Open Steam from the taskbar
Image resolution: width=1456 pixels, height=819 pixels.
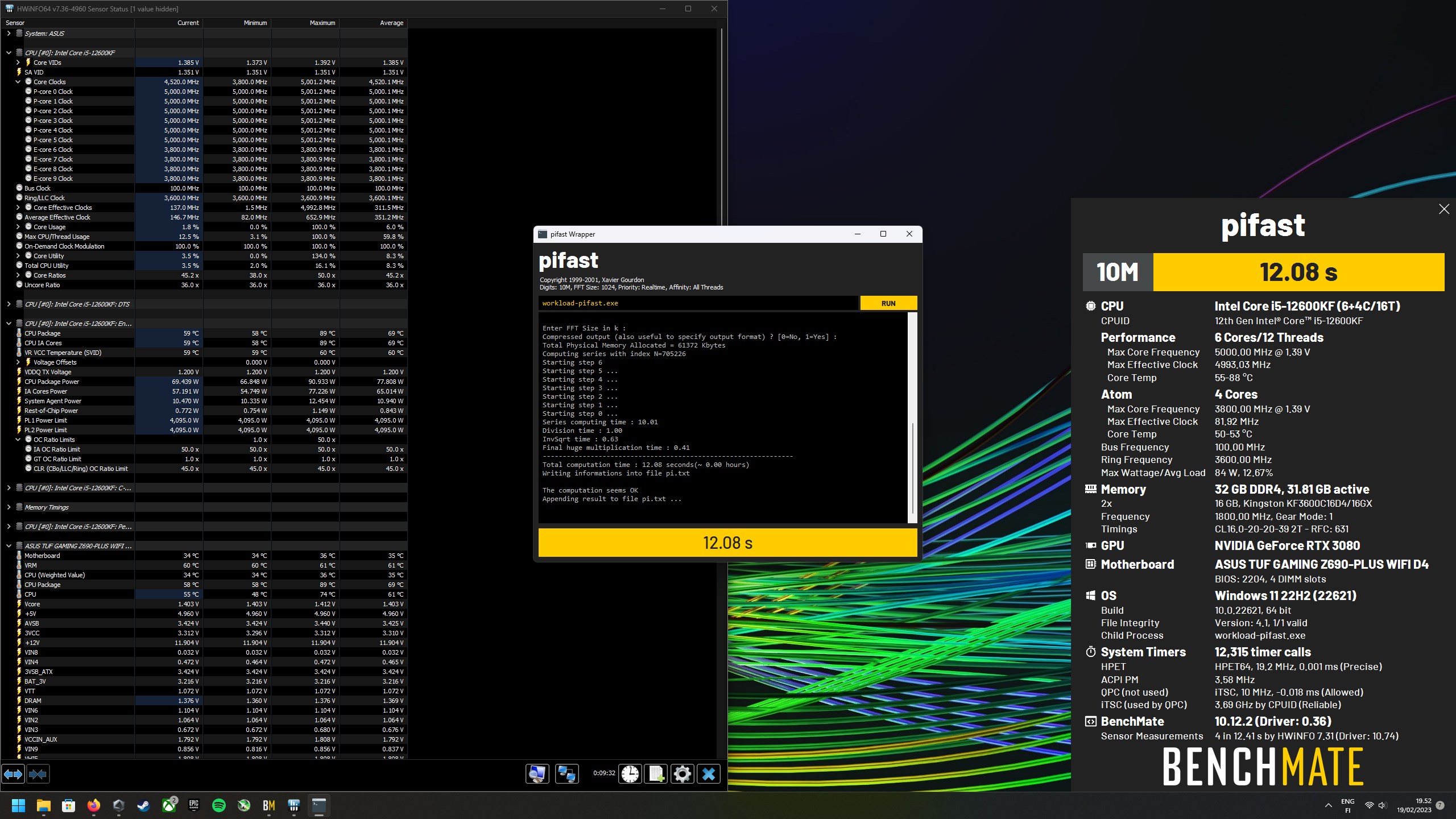coord(144,805)
